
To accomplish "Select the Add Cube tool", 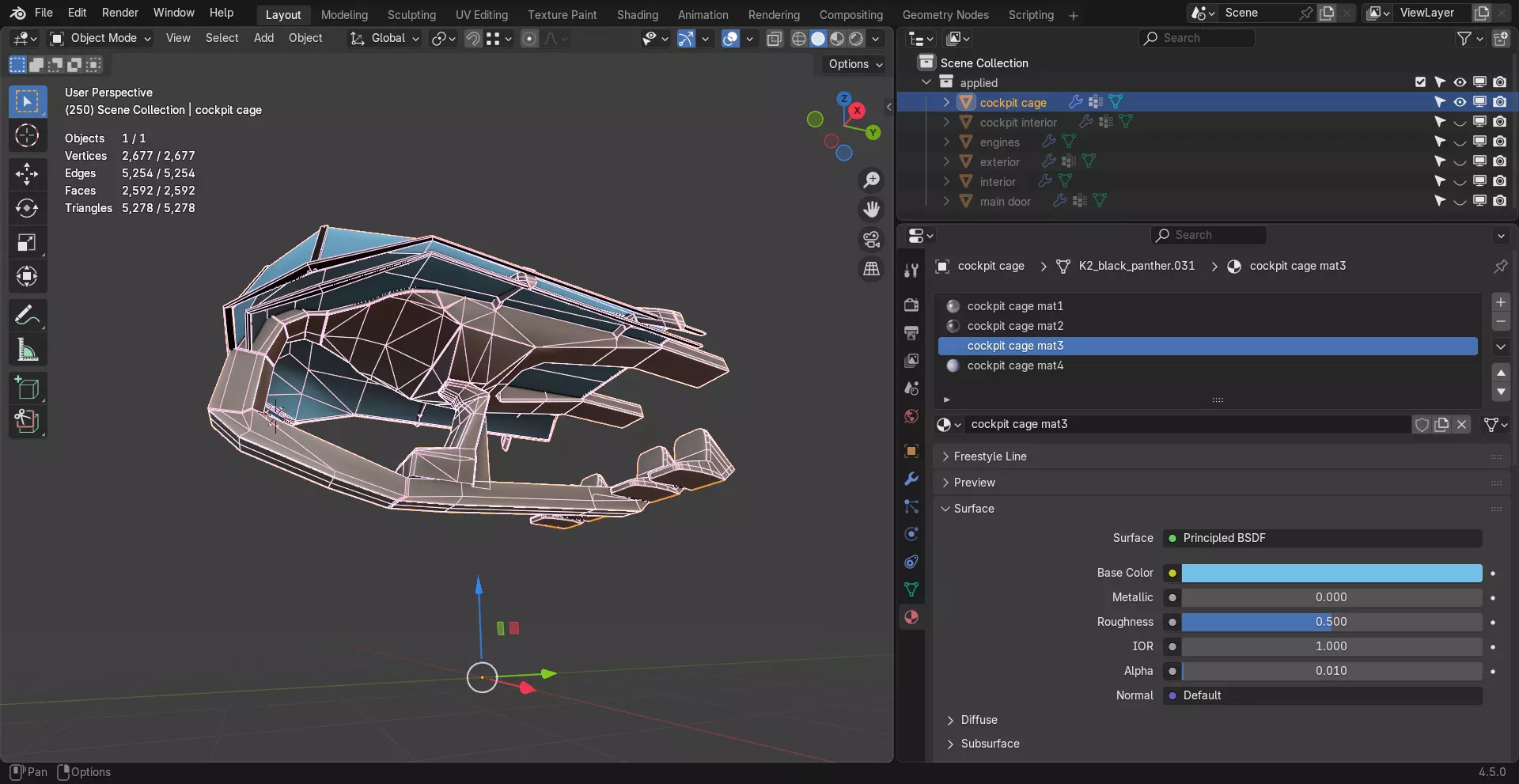I will 27,388.
